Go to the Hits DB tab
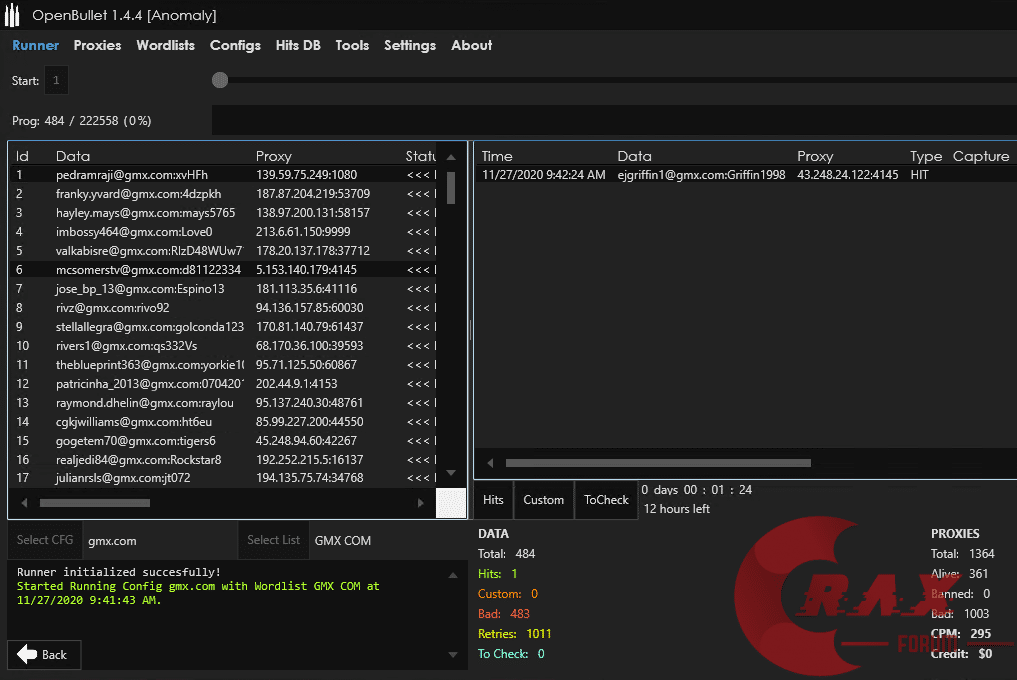 tap(298, 45)
